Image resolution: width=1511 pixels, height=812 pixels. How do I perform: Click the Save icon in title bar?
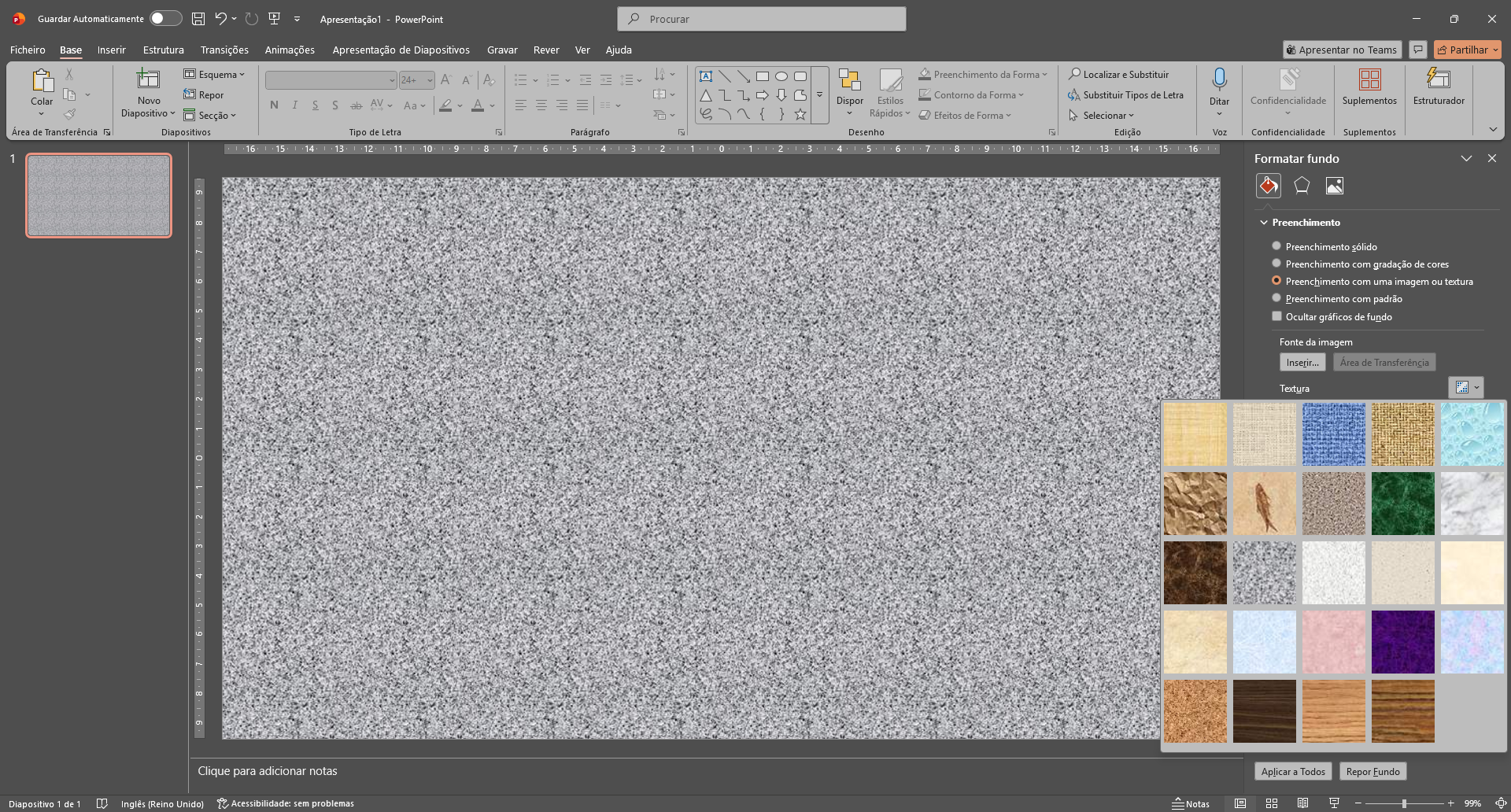(x=198, y=18)
